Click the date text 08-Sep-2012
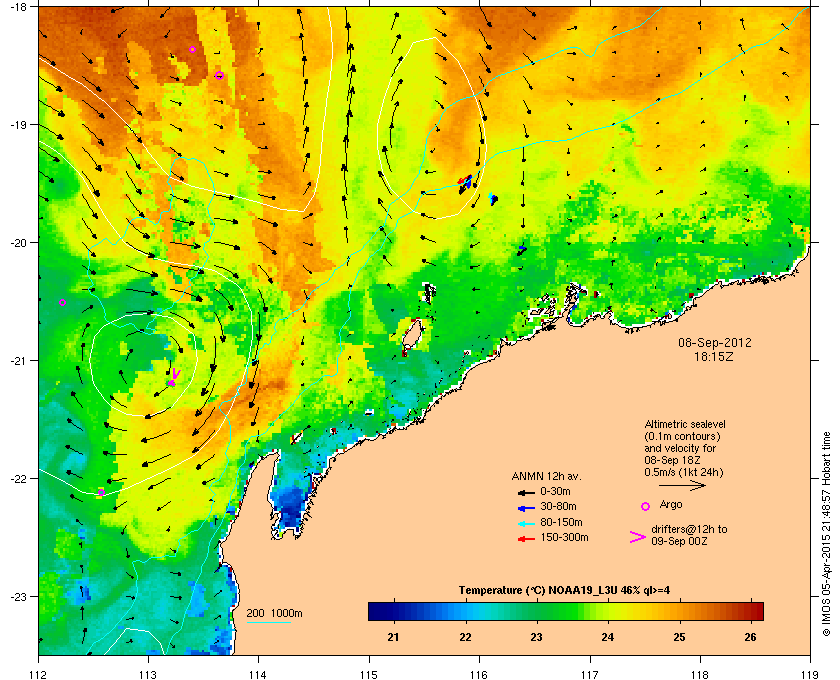Viewport: 840px width, 680px height. tap(715, 342)
